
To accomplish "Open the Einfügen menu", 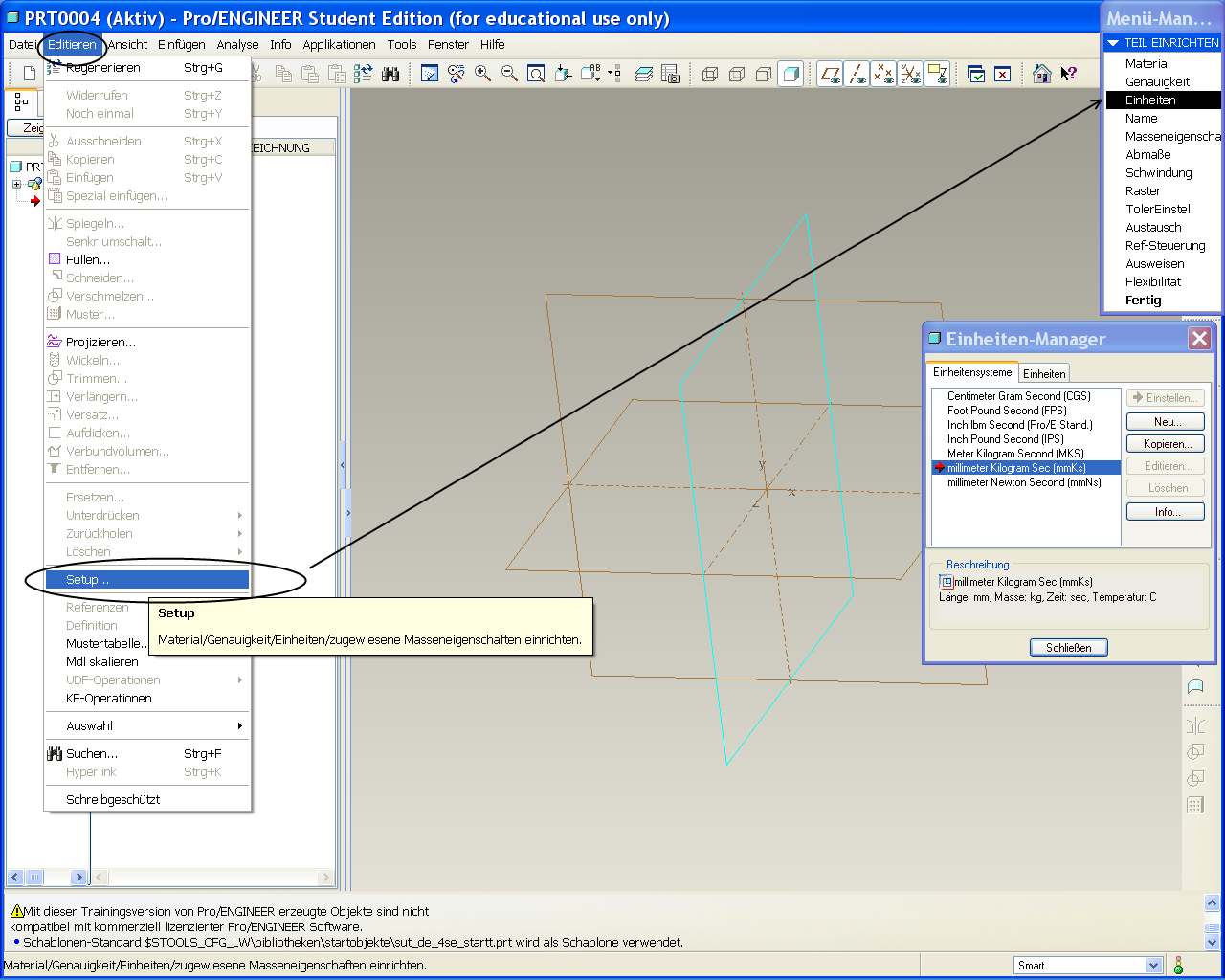I will point(182,44).
